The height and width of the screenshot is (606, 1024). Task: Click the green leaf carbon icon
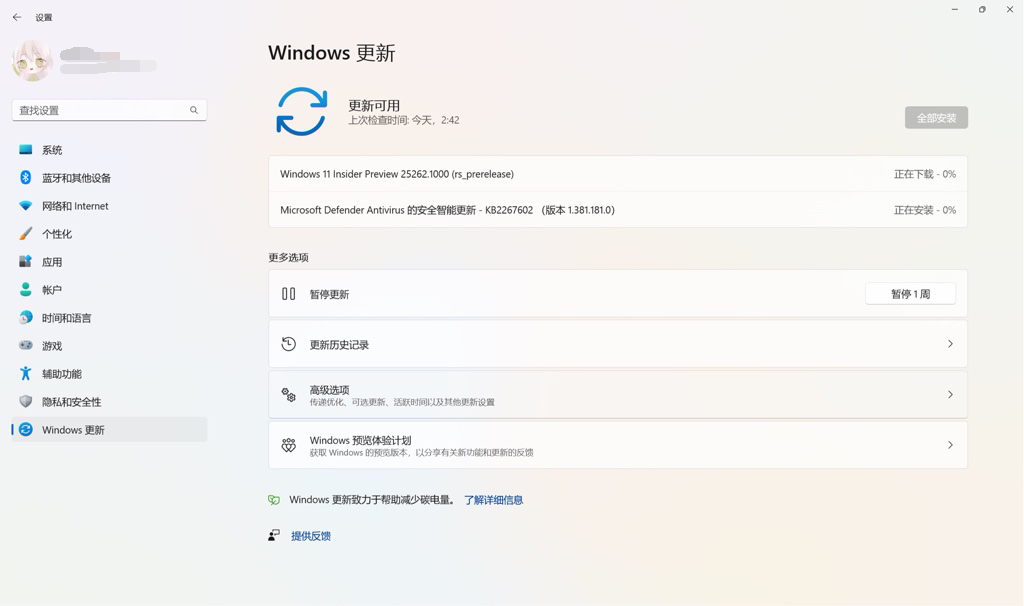click(x=274, y=500)
